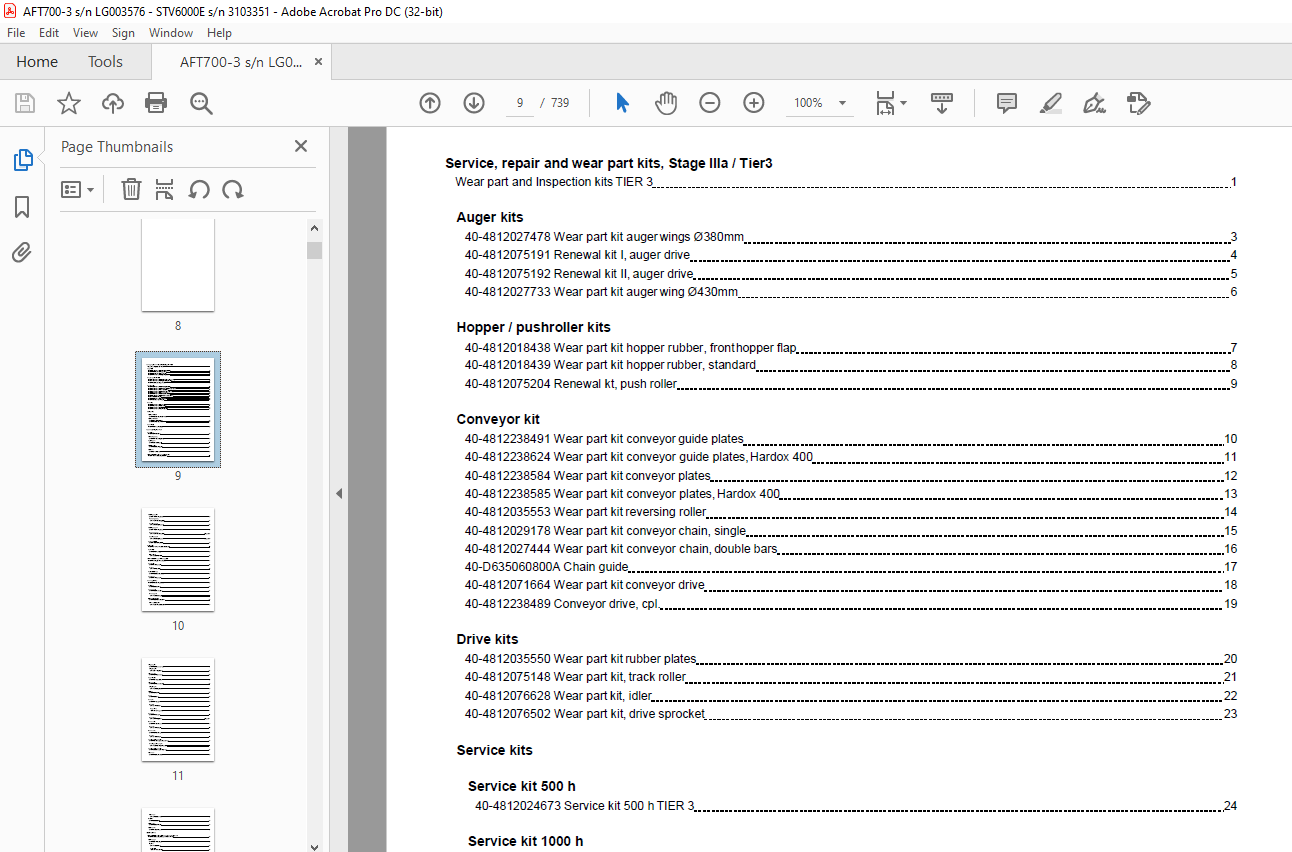Click the Drive kits heading
1292x852 pixels.
487,639
